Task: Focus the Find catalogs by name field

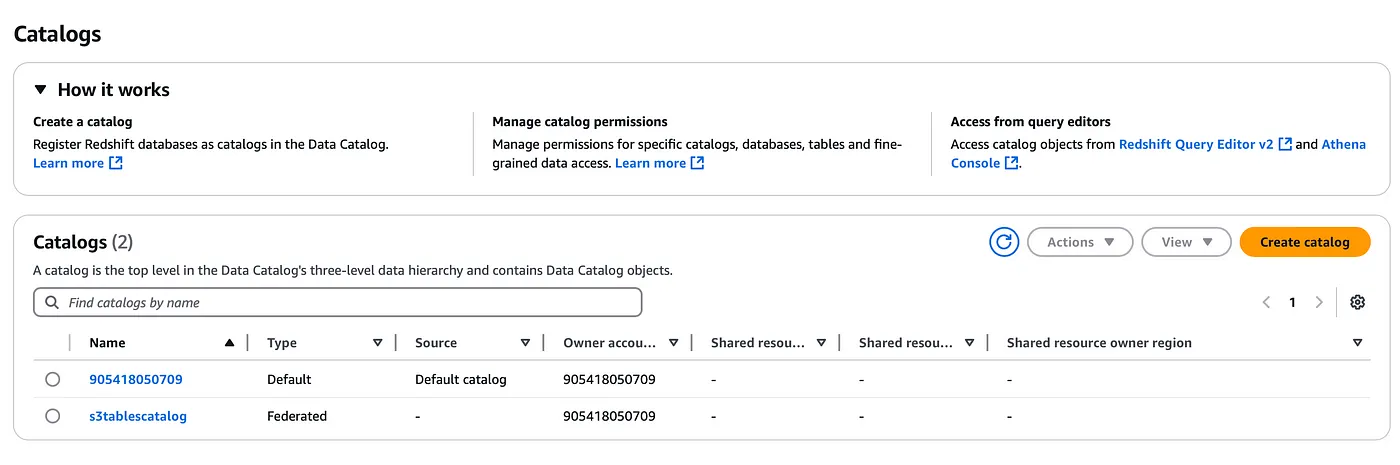Action: (x=338, y=302)
